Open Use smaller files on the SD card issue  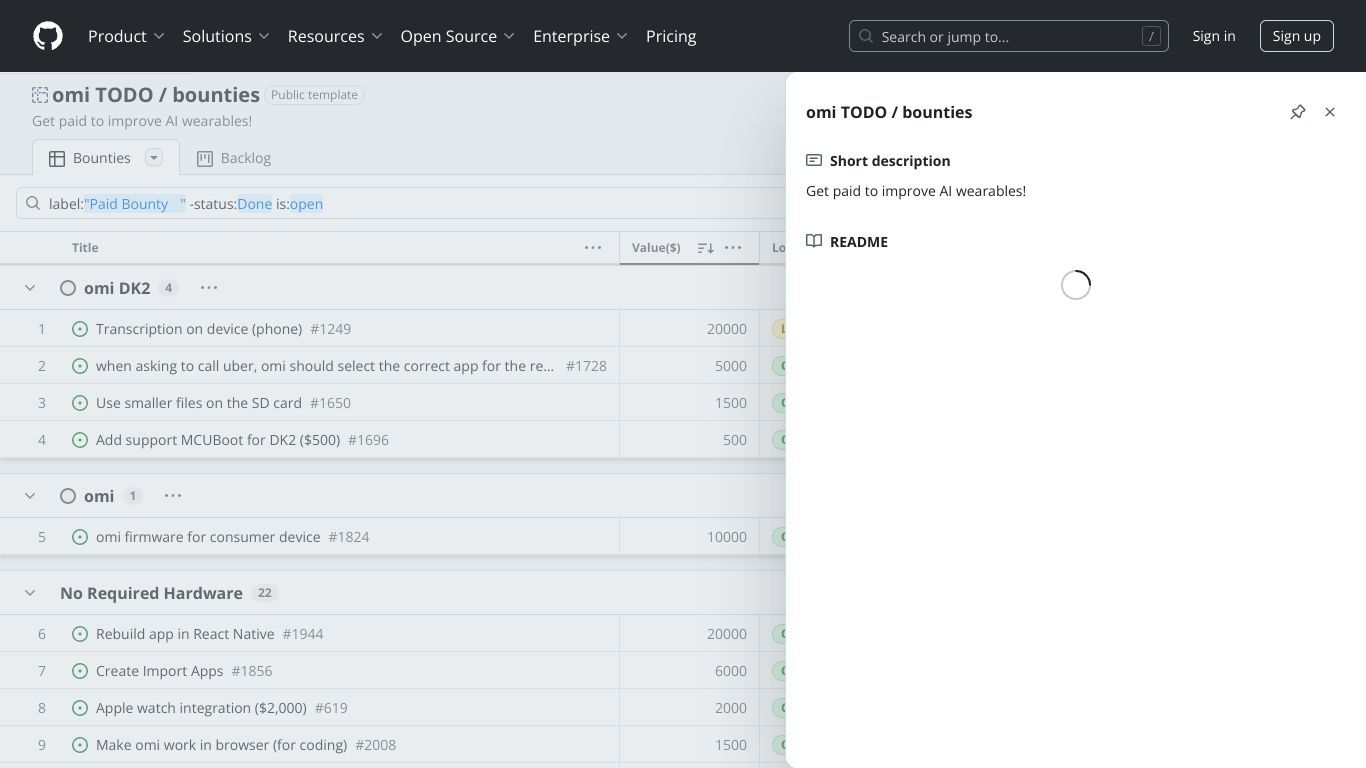pos(199,403)
